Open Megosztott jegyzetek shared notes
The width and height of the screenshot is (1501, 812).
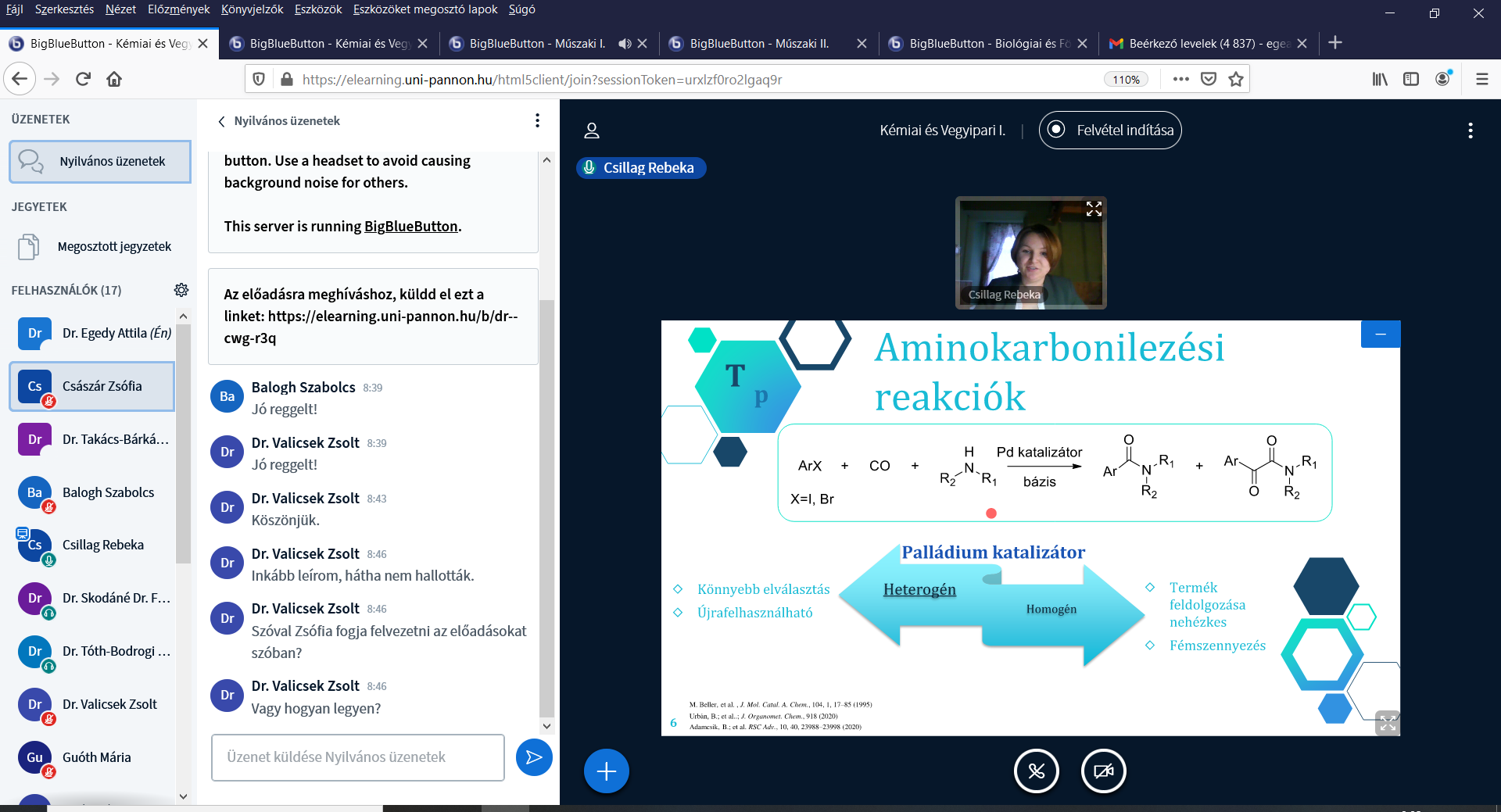click(x=114, y=247)
